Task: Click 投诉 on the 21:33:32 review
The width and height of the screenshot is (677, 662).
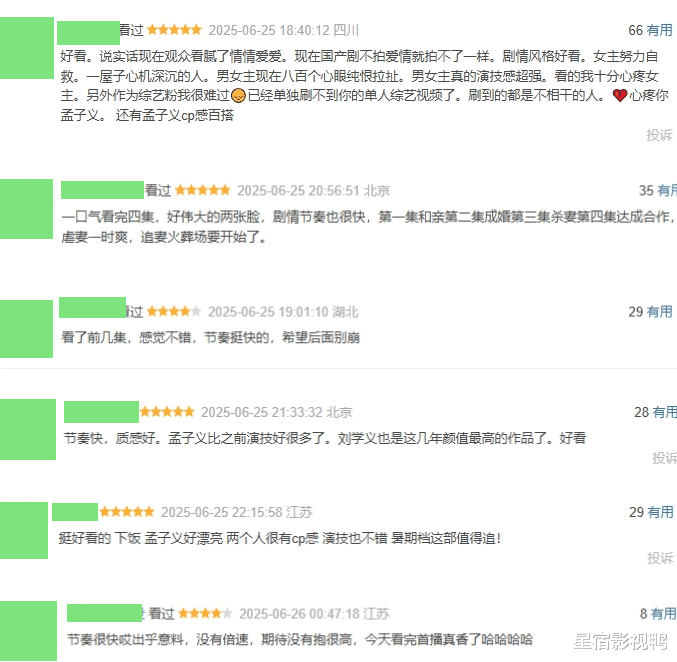Action: [664, 458]
